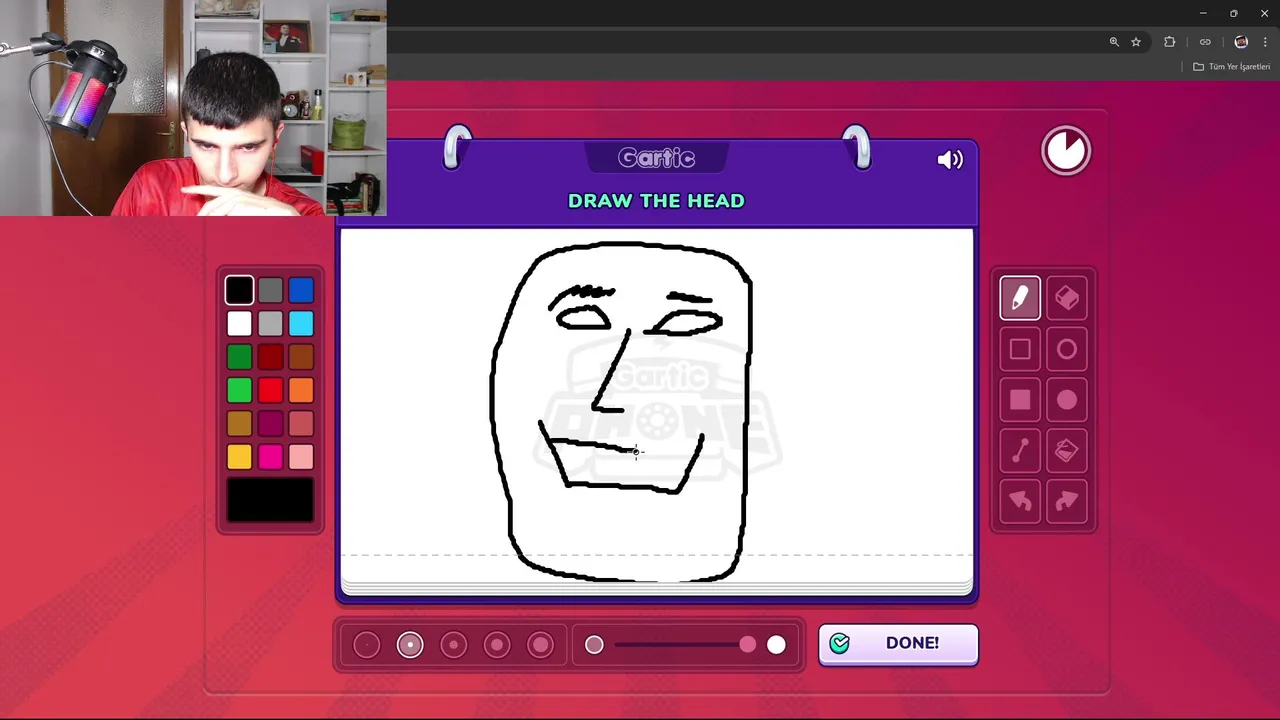Pick the black color swatch
1280x720 pixels.
pyautogui.click(x=239, y=290)
